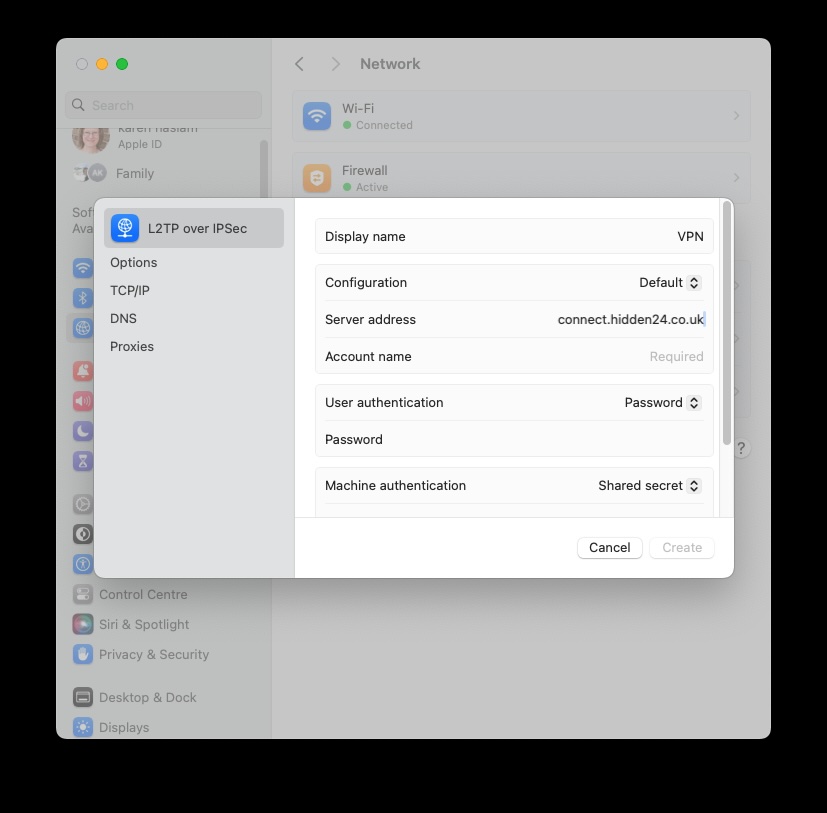Image resolution: width=827 pixels, height=813 pixels.
Task: Click the Password entry field
Action: pyautogui.click(x=514, y=439)
